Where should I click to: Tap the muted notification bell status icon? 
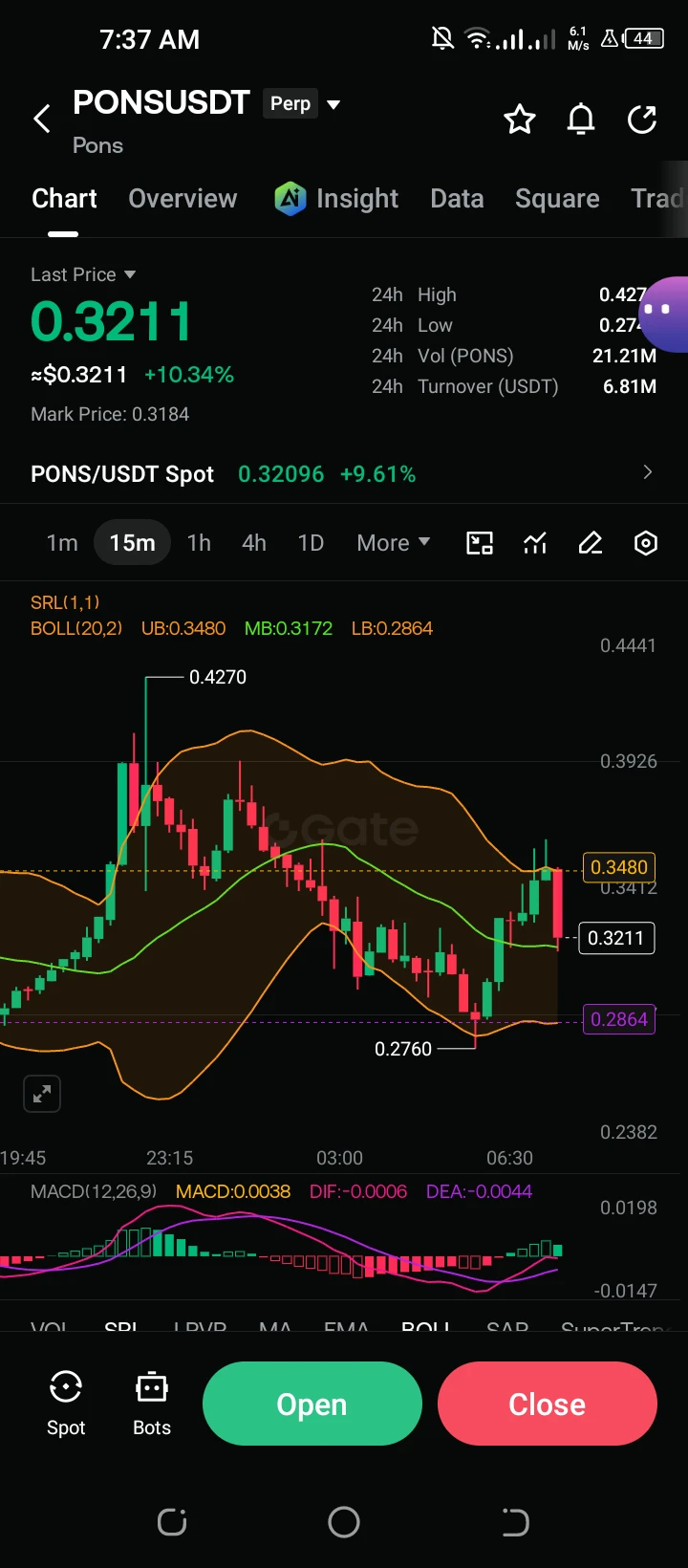(442, 38)
